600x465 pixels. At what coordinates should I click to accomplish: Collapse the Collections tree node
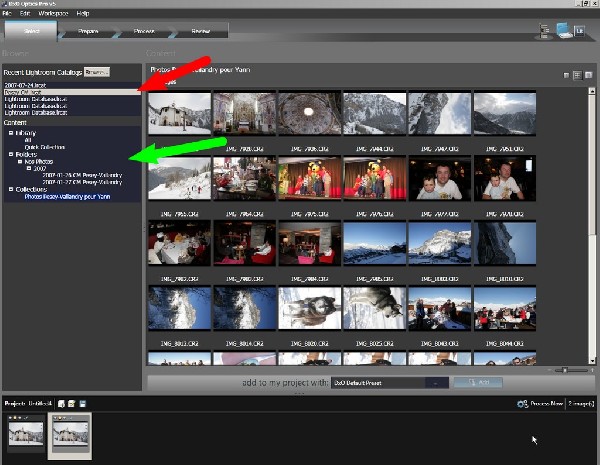point(11,189)
